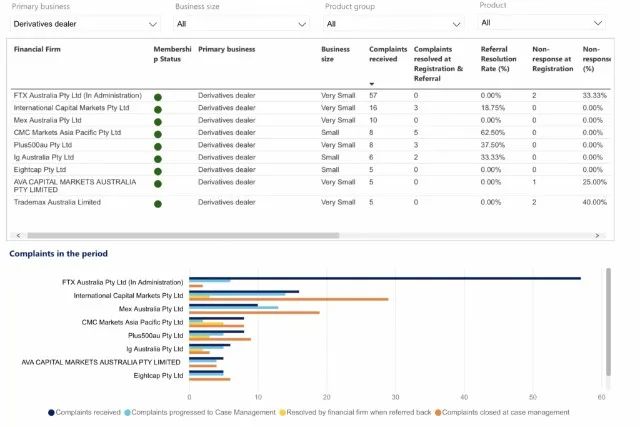Click Ig Australia status green dot
This screenshot has height=427, width=640.
click(158, 159)
